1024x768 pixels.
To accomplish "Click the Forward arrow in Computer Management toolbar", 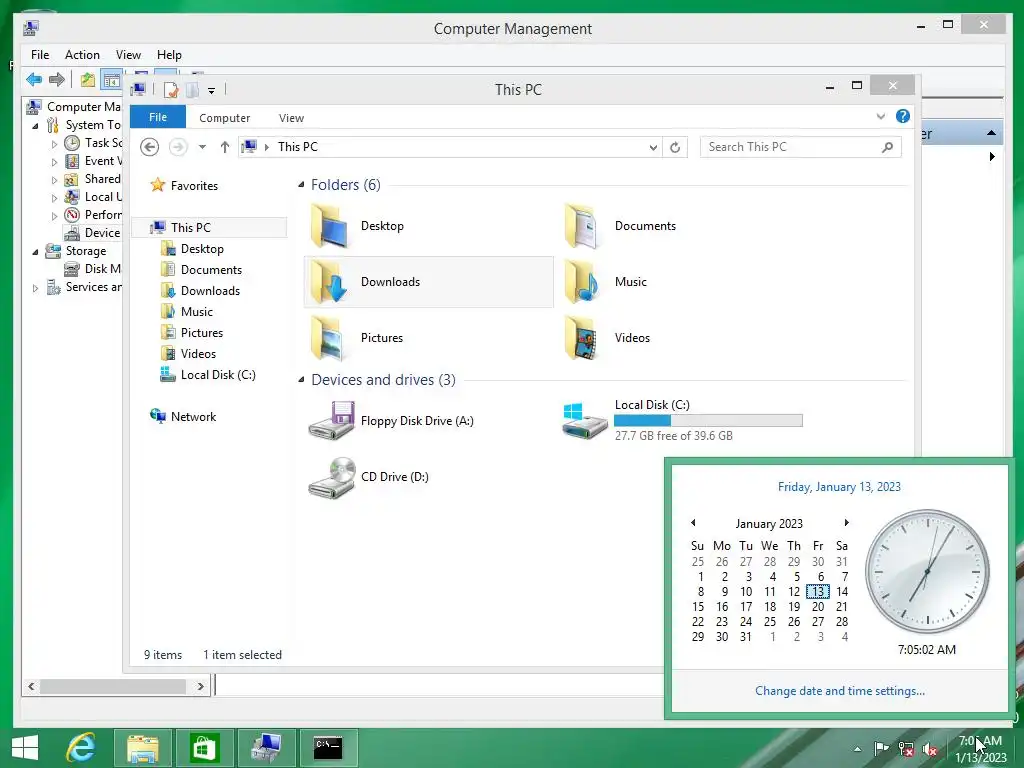I will pyautogui.click(x=57, y=80).
